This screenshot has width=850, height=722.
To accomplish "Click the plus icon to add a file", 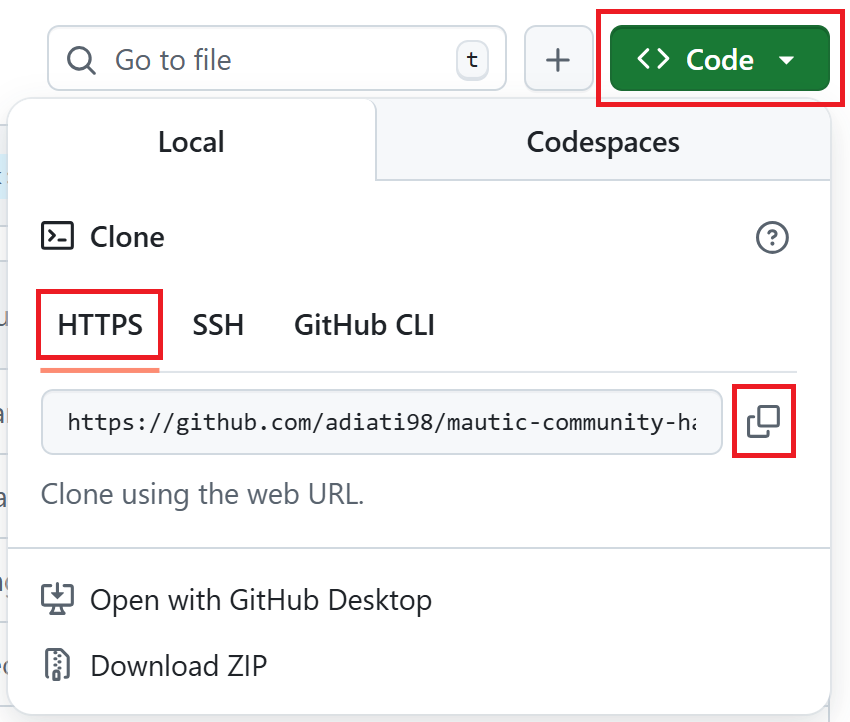I will (x=558, y=60).
